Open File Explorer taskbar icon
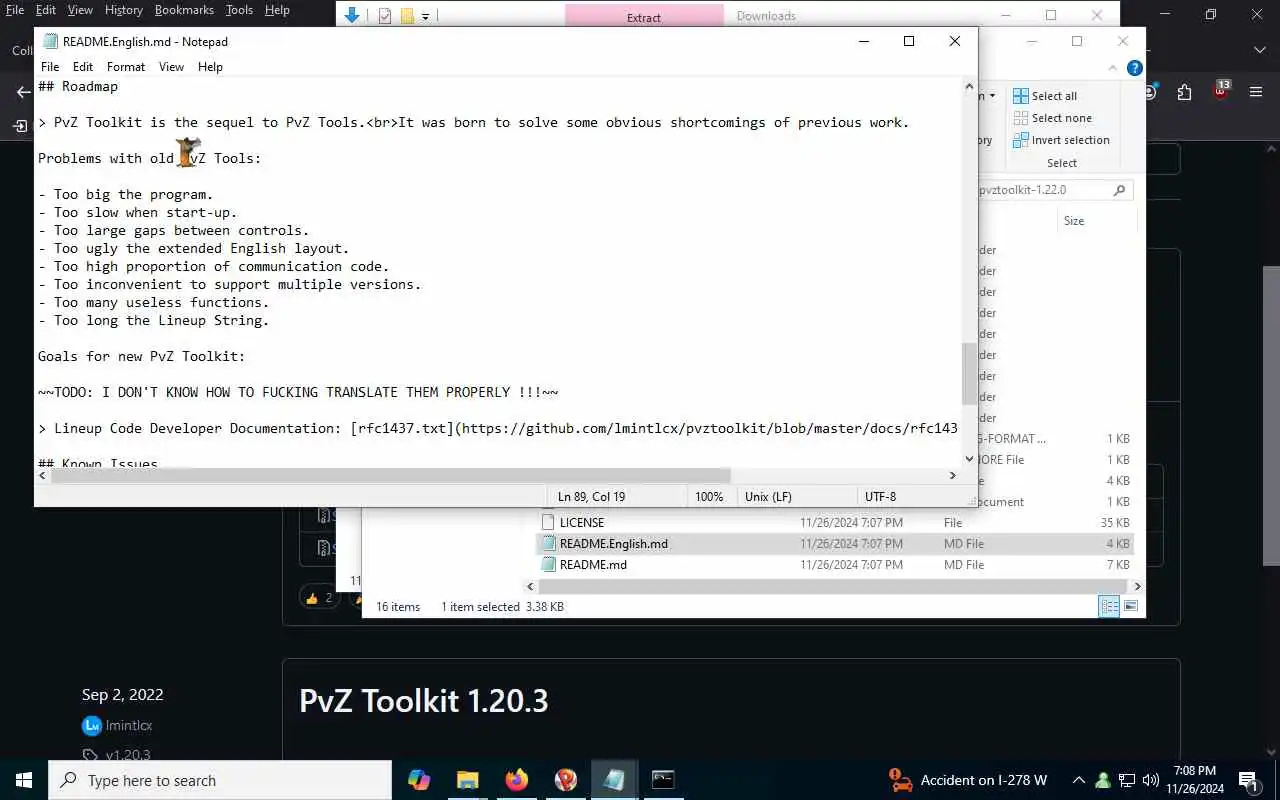Viewport: 1280px width, 800px height. coord(468,780)
